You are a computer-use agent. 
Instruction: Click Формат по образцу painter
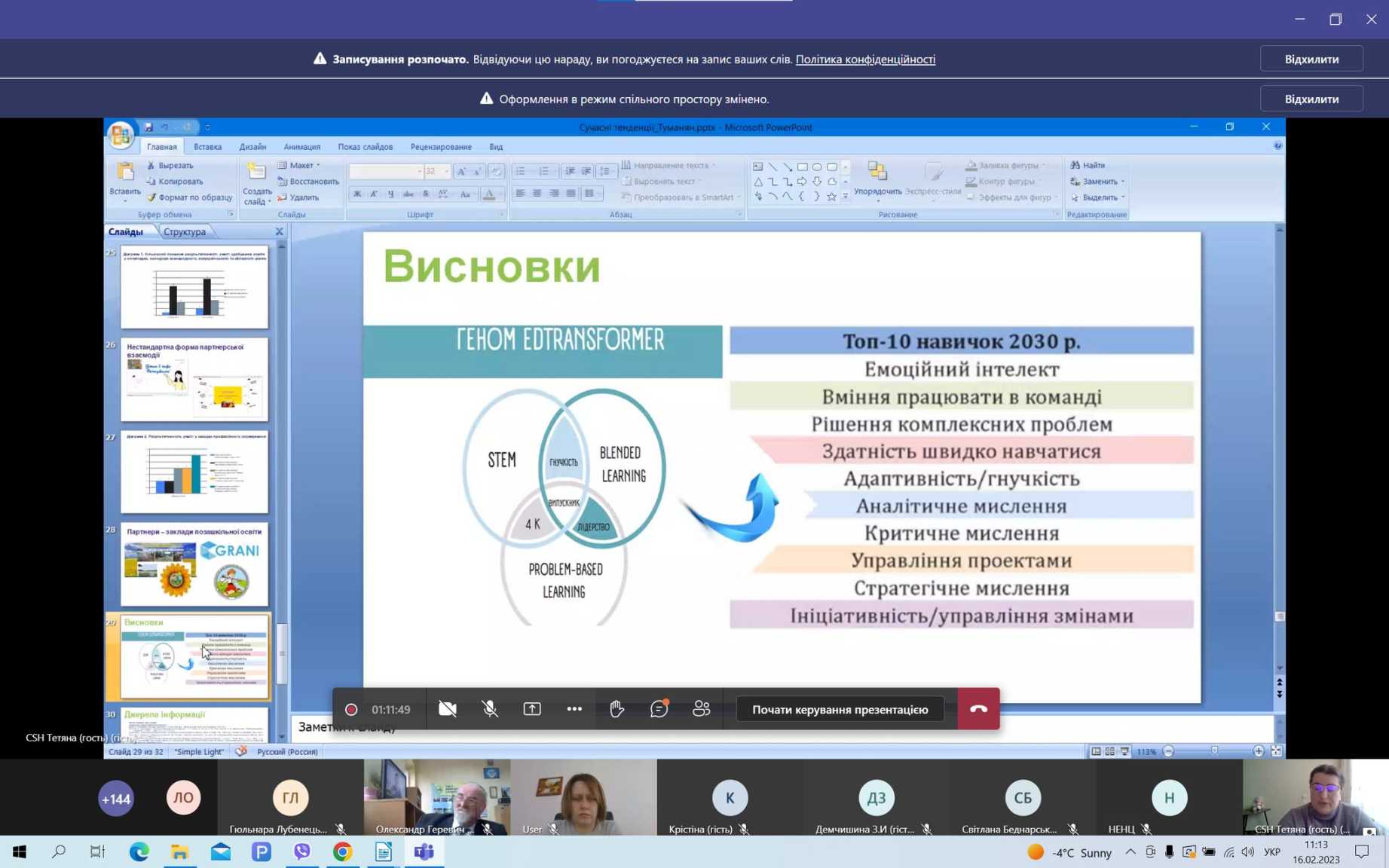[x=189, y=197]
